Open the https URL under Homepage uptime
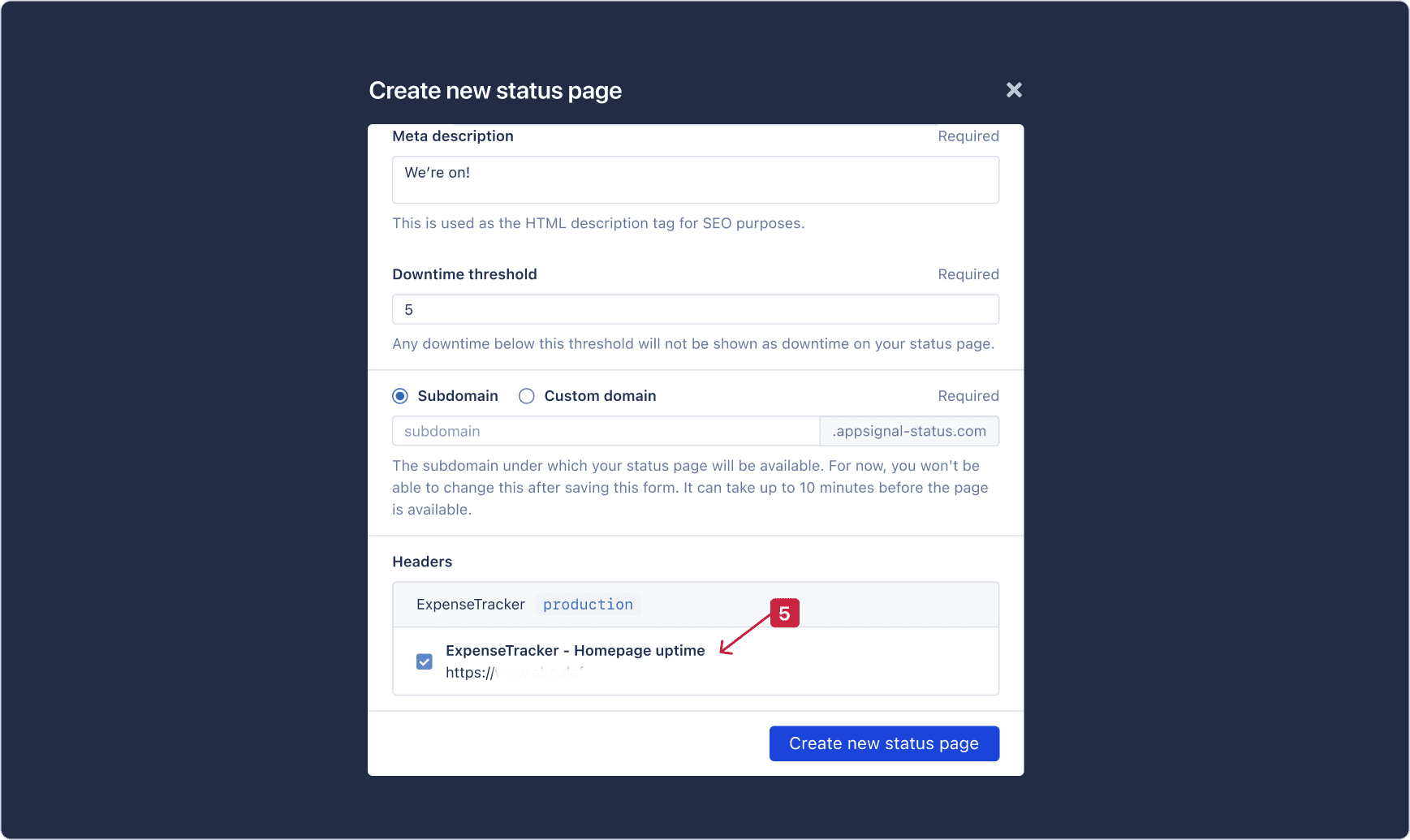Viewport: 1410px width, 840px height. pyautogui.click(x=514, y=672)
